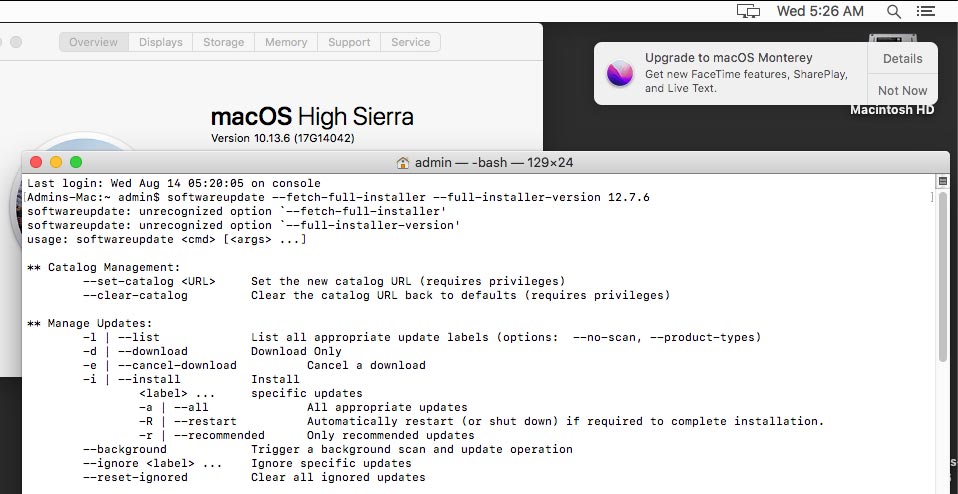Screen dimensions: 958x494
Task: Go to the Service tab
Action: point(411,42)
